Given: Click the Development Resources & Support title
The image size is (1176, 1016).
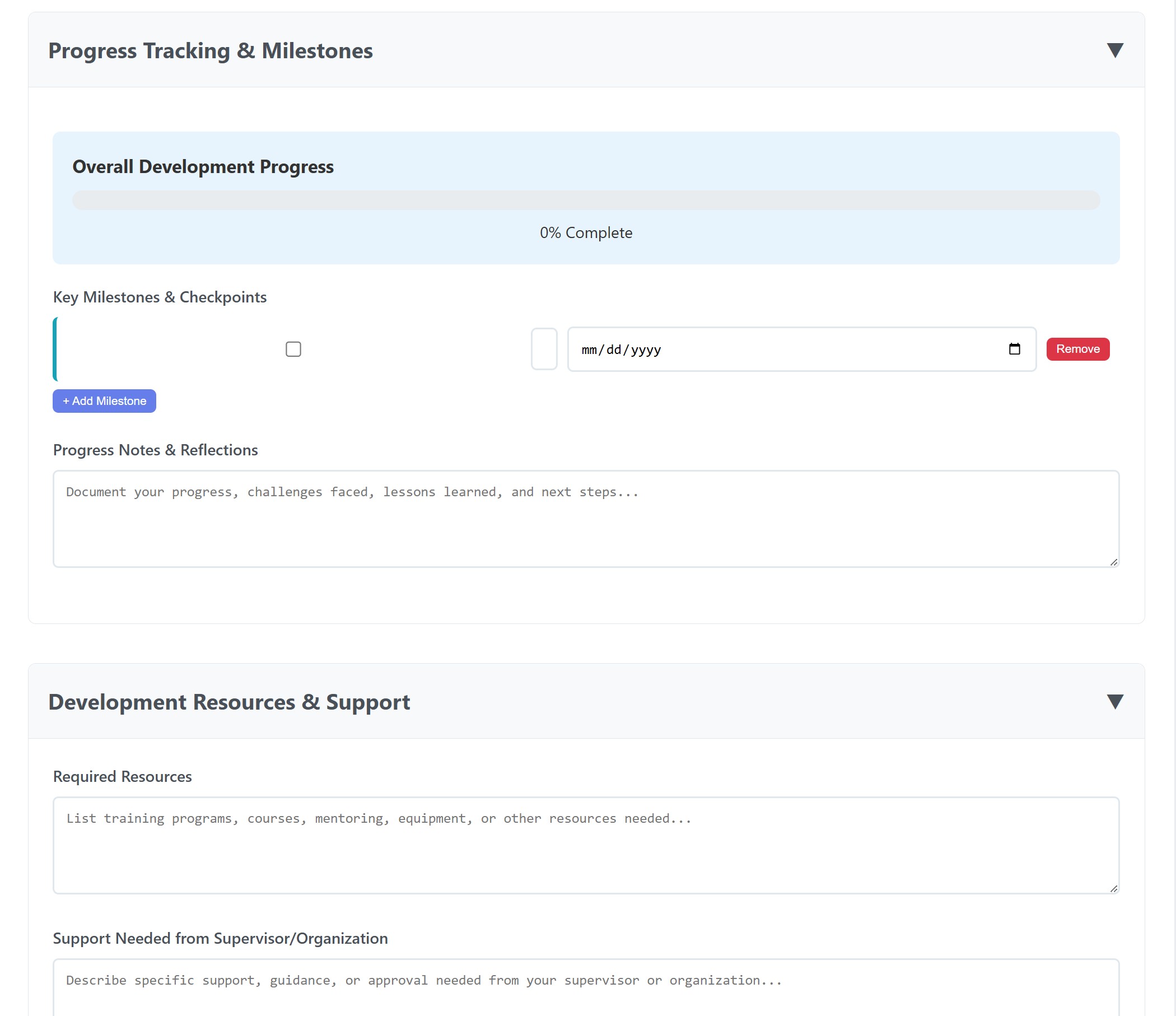Looking at the screenshot, I should [x=228, y=702].
